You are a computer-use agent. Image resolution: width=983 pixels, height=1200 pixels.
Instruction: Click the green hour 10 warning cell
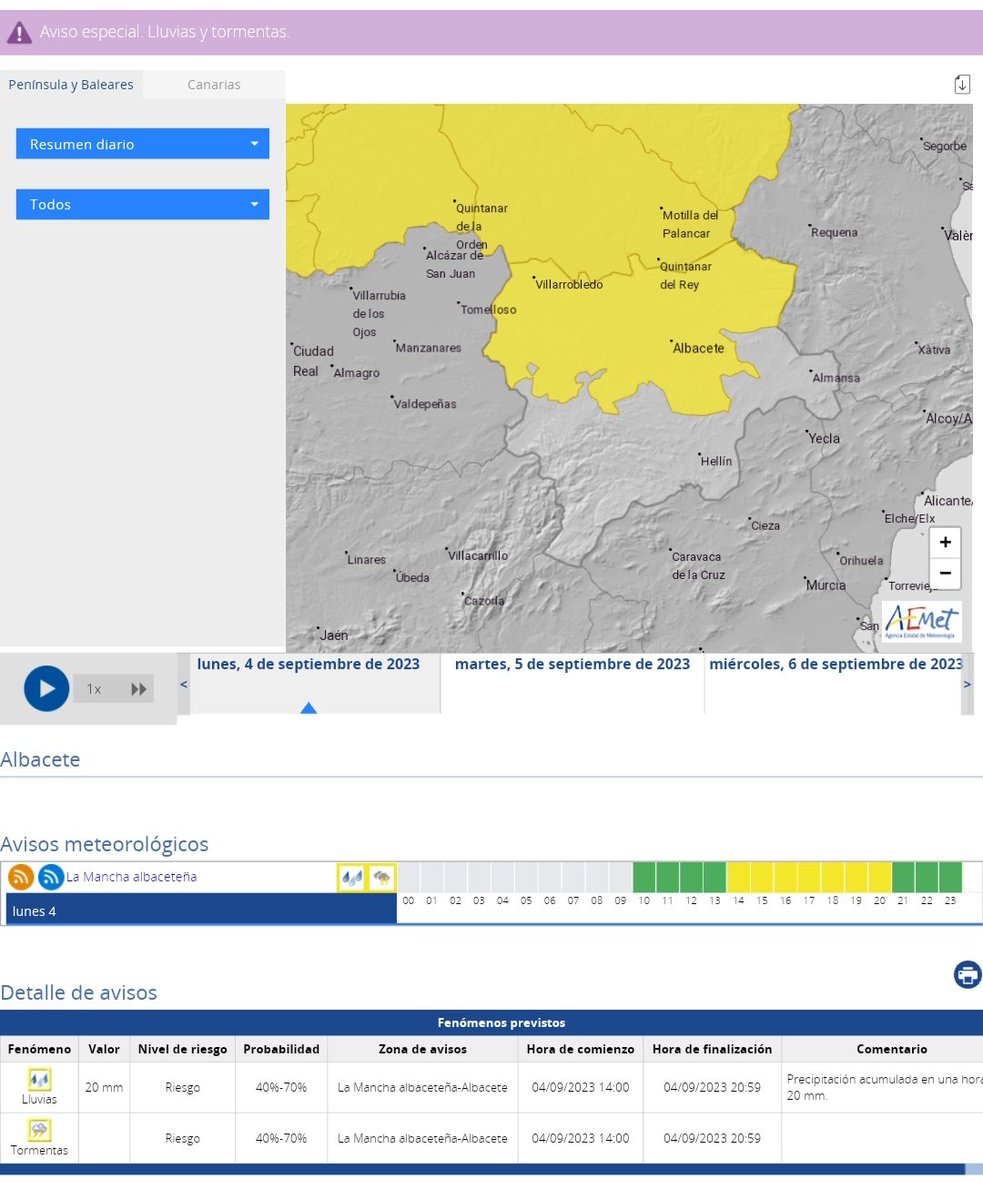pyautogui.click(x=644, y=877)
